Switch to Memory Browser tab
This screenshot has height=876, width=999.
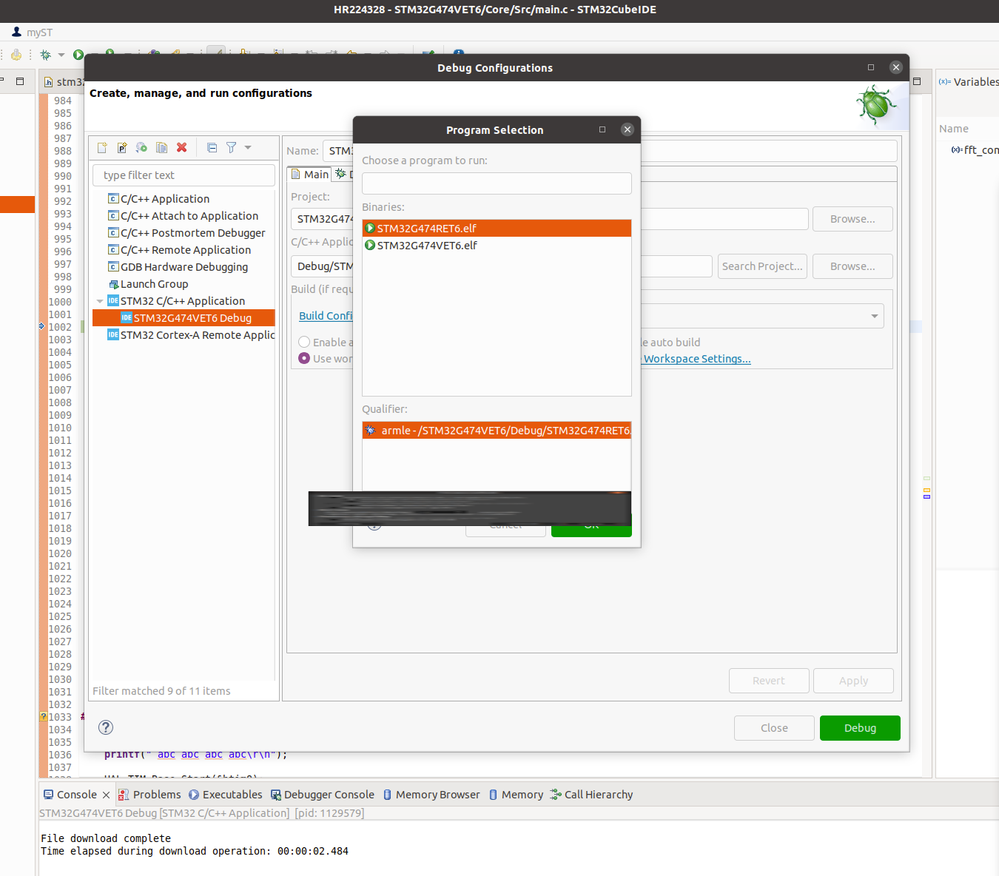431,794
